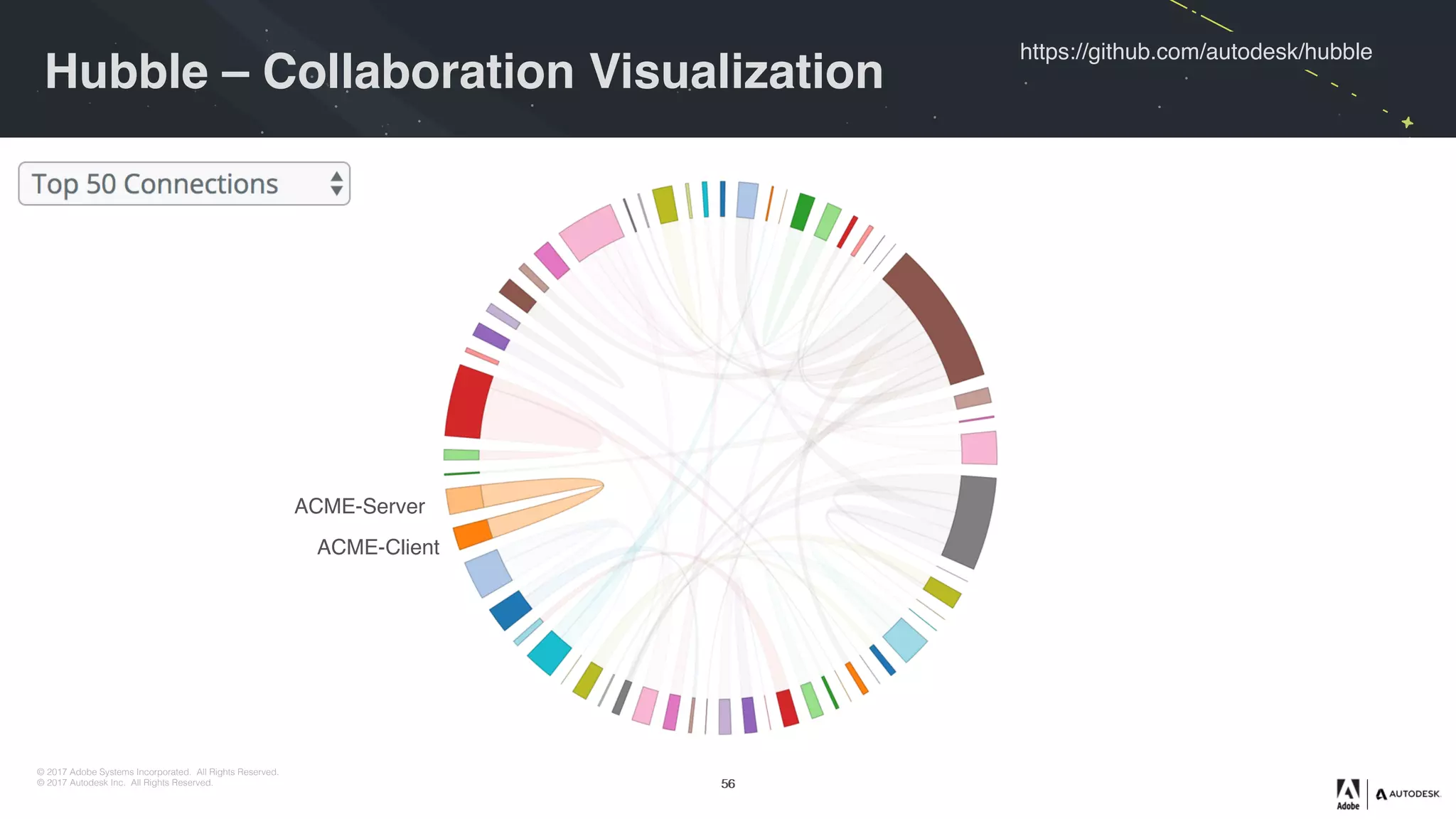Click the Autodesk Inc. copyright line
Image resolution: width=1456 pixels, height=819 pixels.
pyautogui.click(x=125, y=783)
